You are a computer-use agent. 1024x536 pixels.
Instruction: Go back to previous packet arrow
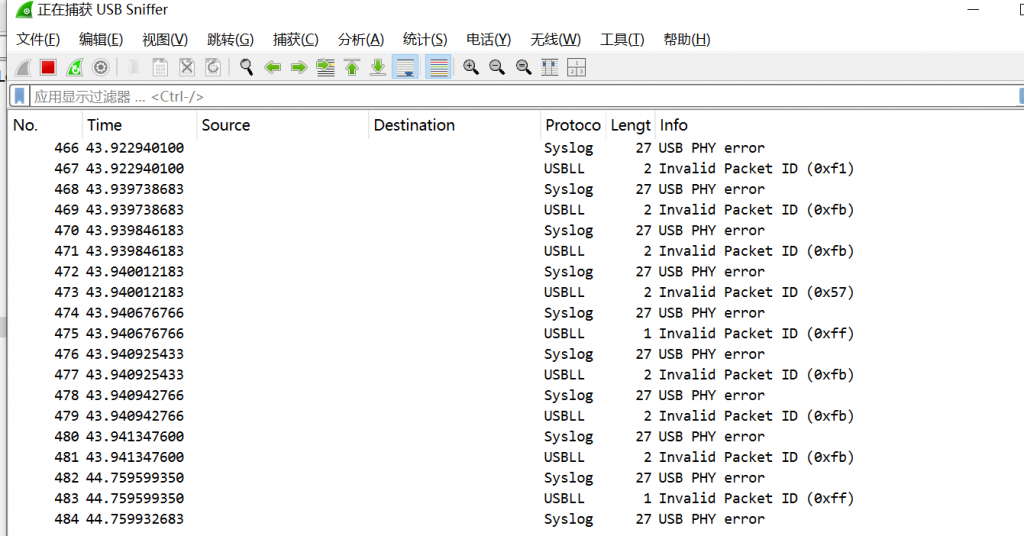point(272,67)
